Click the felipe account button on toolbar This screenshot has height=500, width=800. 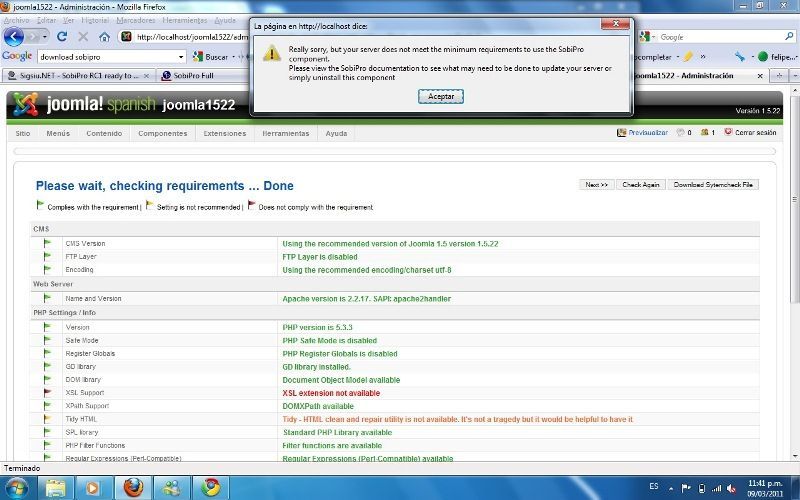[777, 57]
